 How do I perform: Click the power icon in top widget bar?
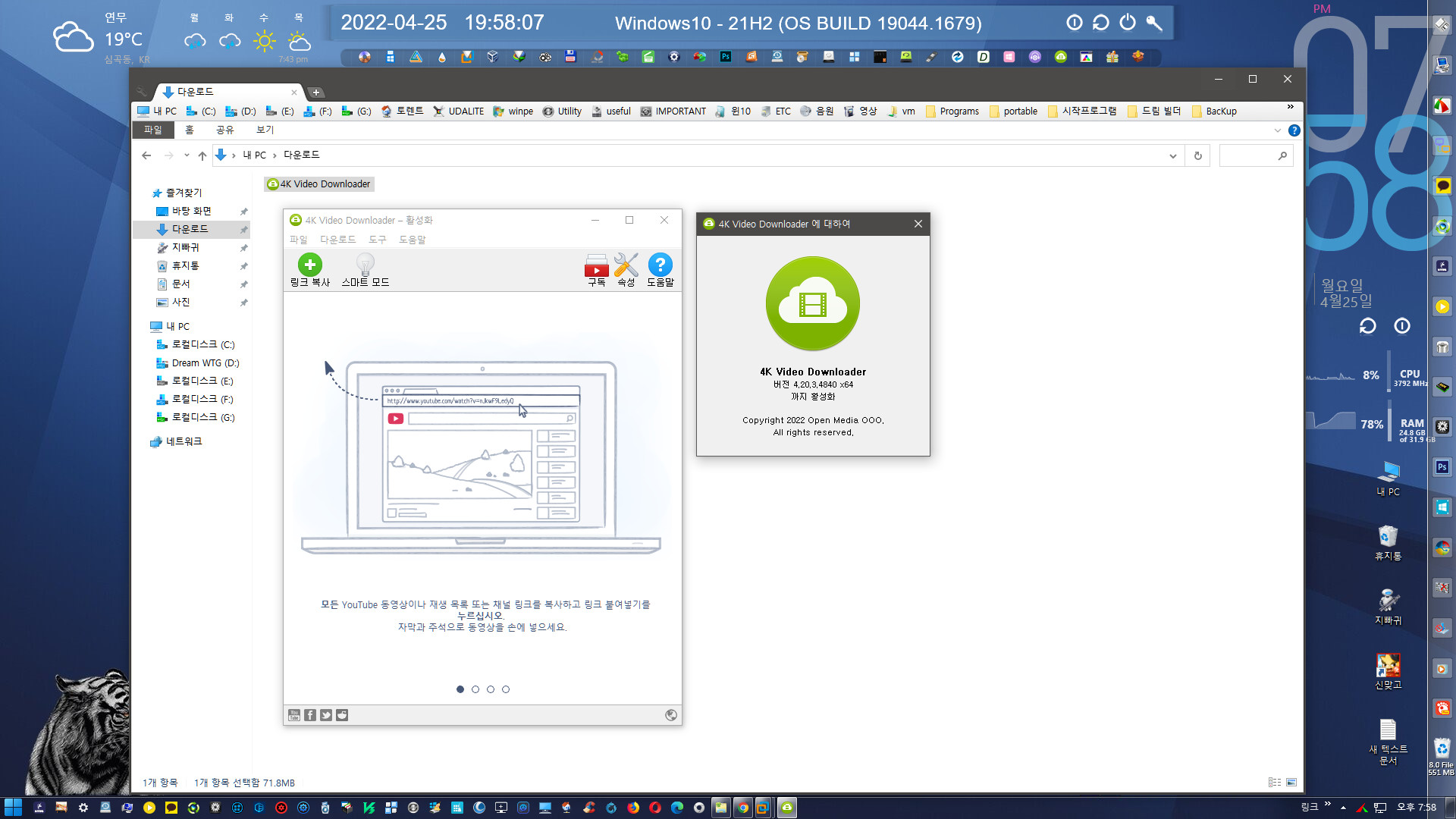point(1128,23)
